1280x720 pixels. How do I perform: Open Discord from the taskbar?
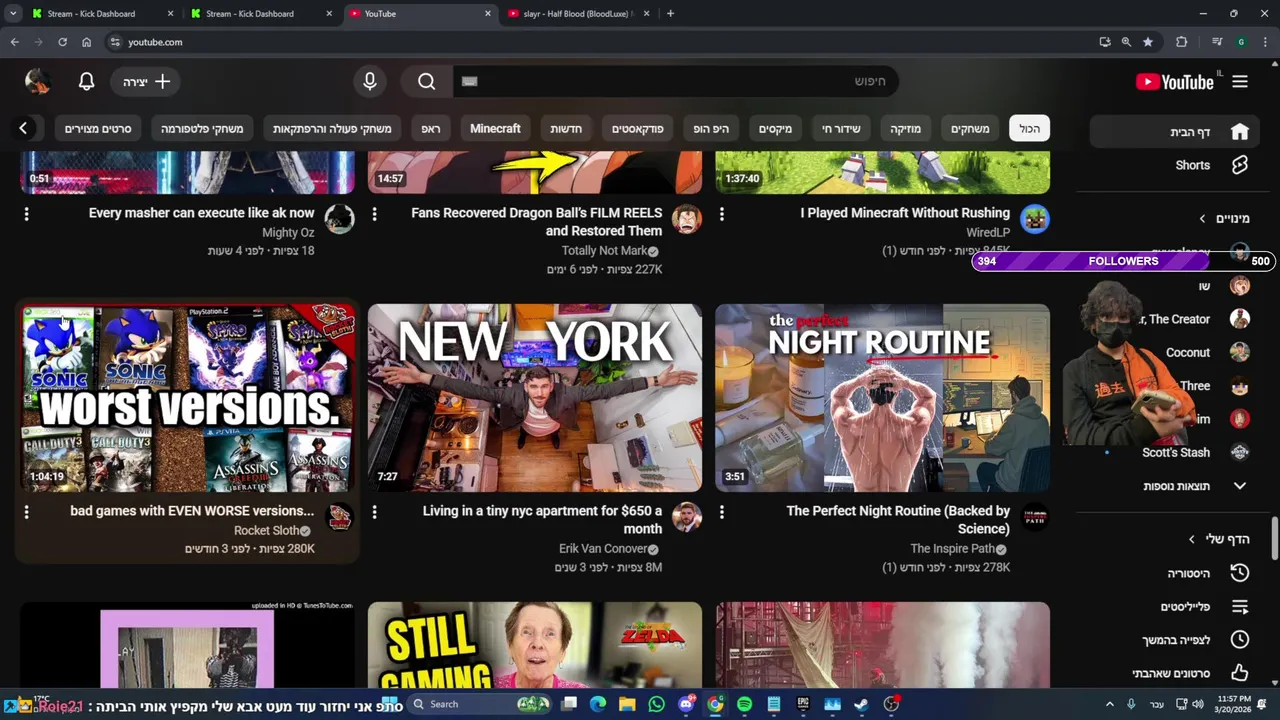pyautogui.click(x=686, y=704)
